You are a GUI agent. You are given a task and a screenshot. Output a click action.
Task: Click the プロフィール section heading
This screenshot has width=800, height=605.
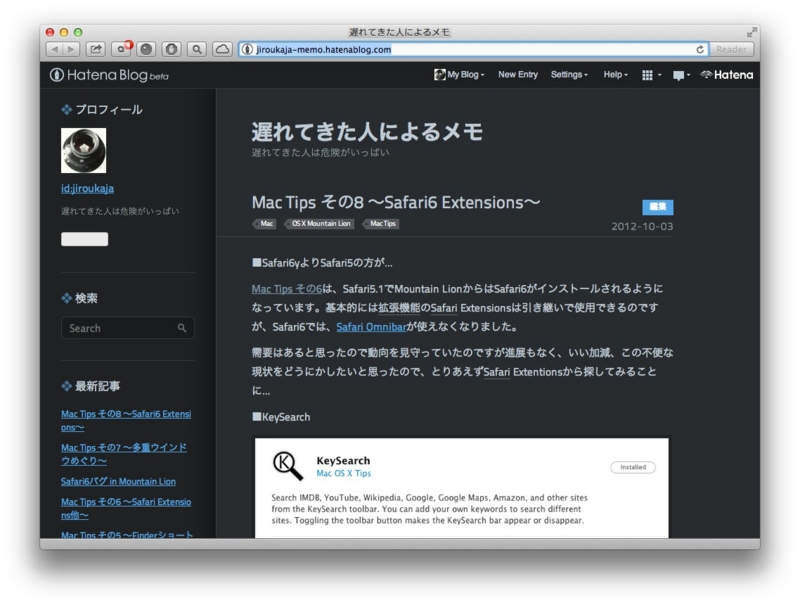[102, 110]
